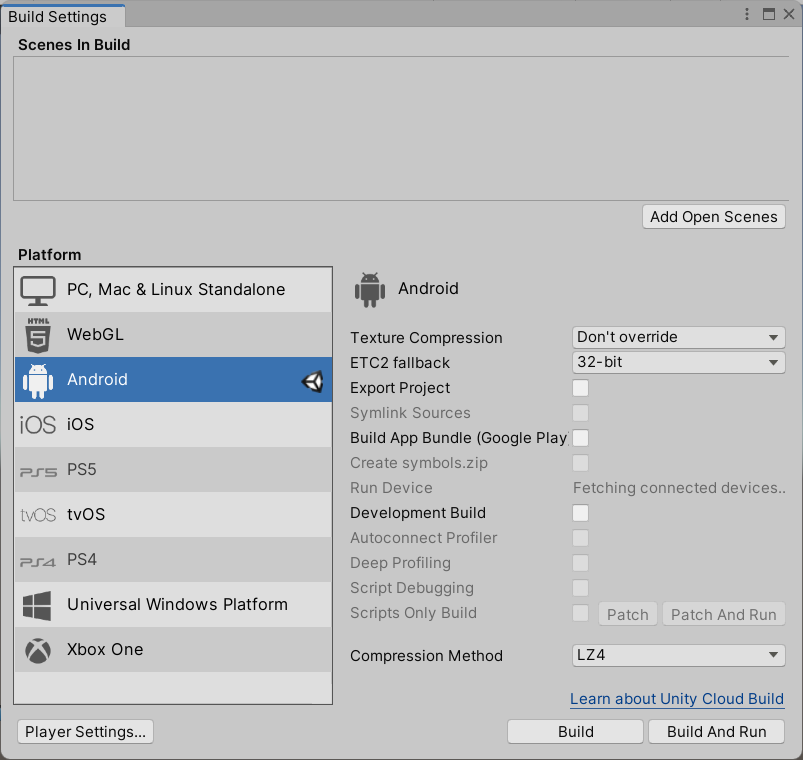Click the Run Device label
Screen dimensions: 803x760
tap(391, 488)
